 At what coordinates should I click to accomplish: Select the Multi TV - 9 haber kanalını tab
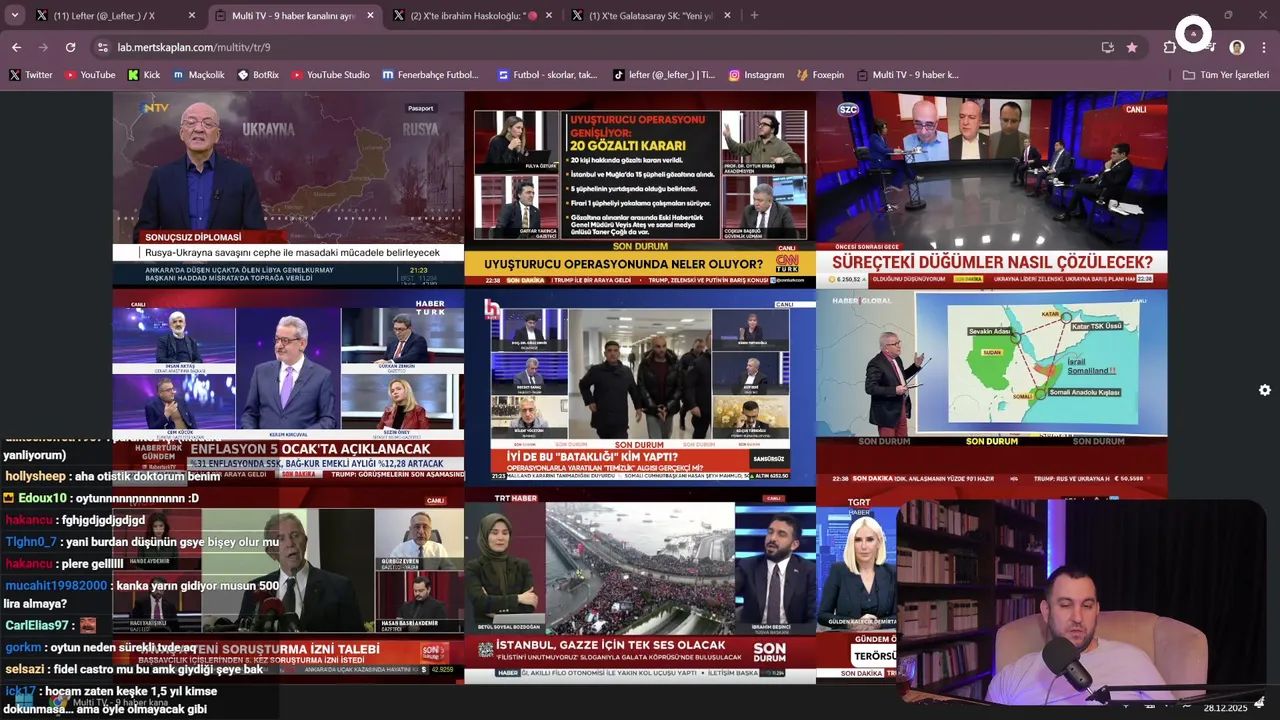tap(293, 16)
